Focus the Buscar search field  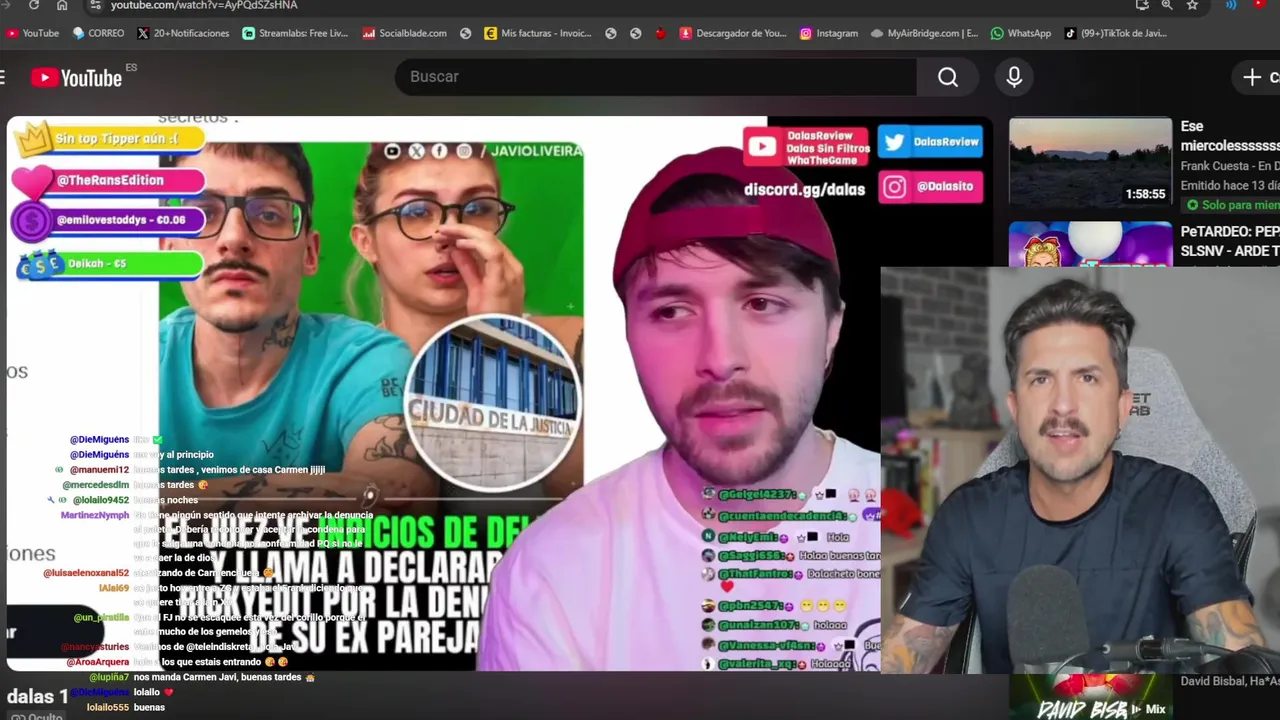tap(656, 77)
